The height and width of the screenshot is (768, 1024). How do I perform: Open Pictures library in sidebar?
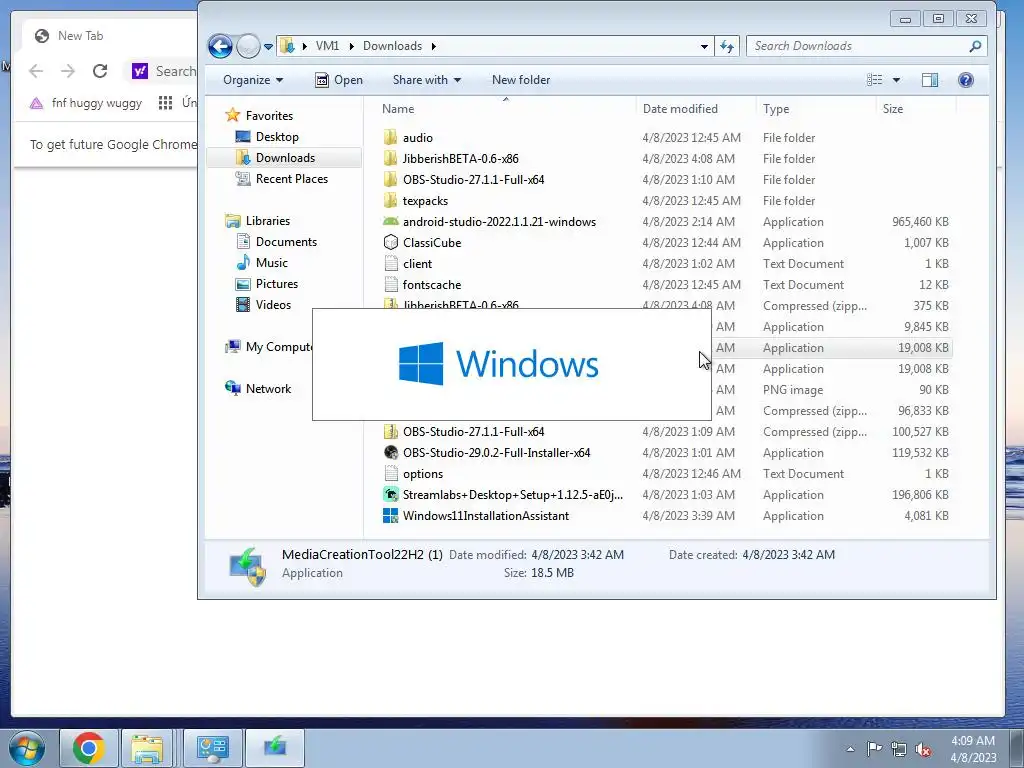click(x=277, y=283)
